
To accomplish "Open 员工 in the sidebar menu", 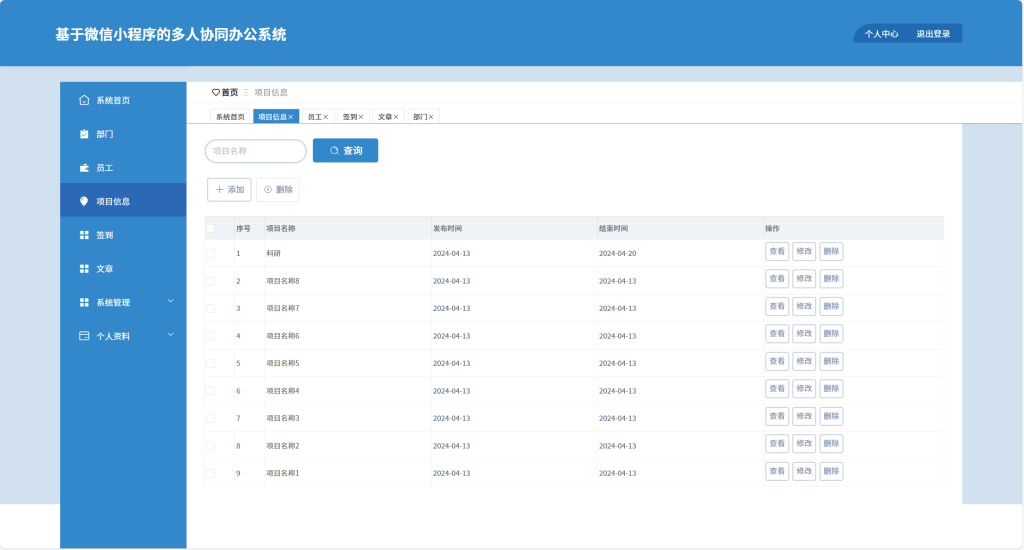I will pos(123,168).
